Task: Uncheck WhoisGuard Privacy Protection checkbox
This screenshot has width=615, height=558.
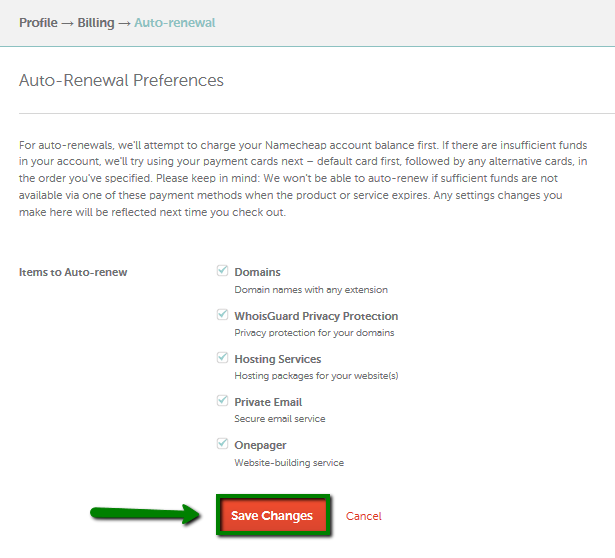Action: (x=222, y=315)
